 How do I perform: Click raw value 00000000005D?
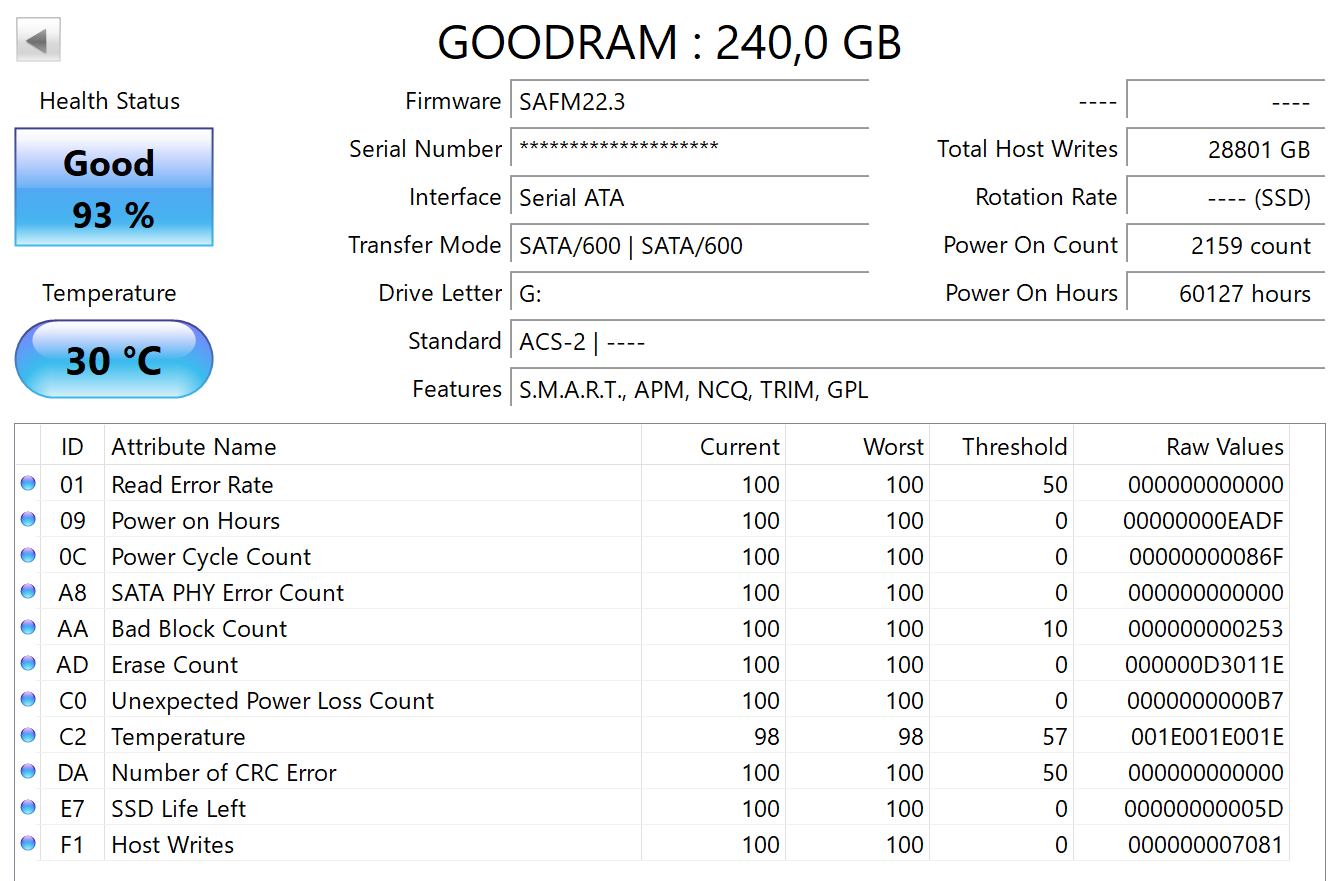[1204, 809]
